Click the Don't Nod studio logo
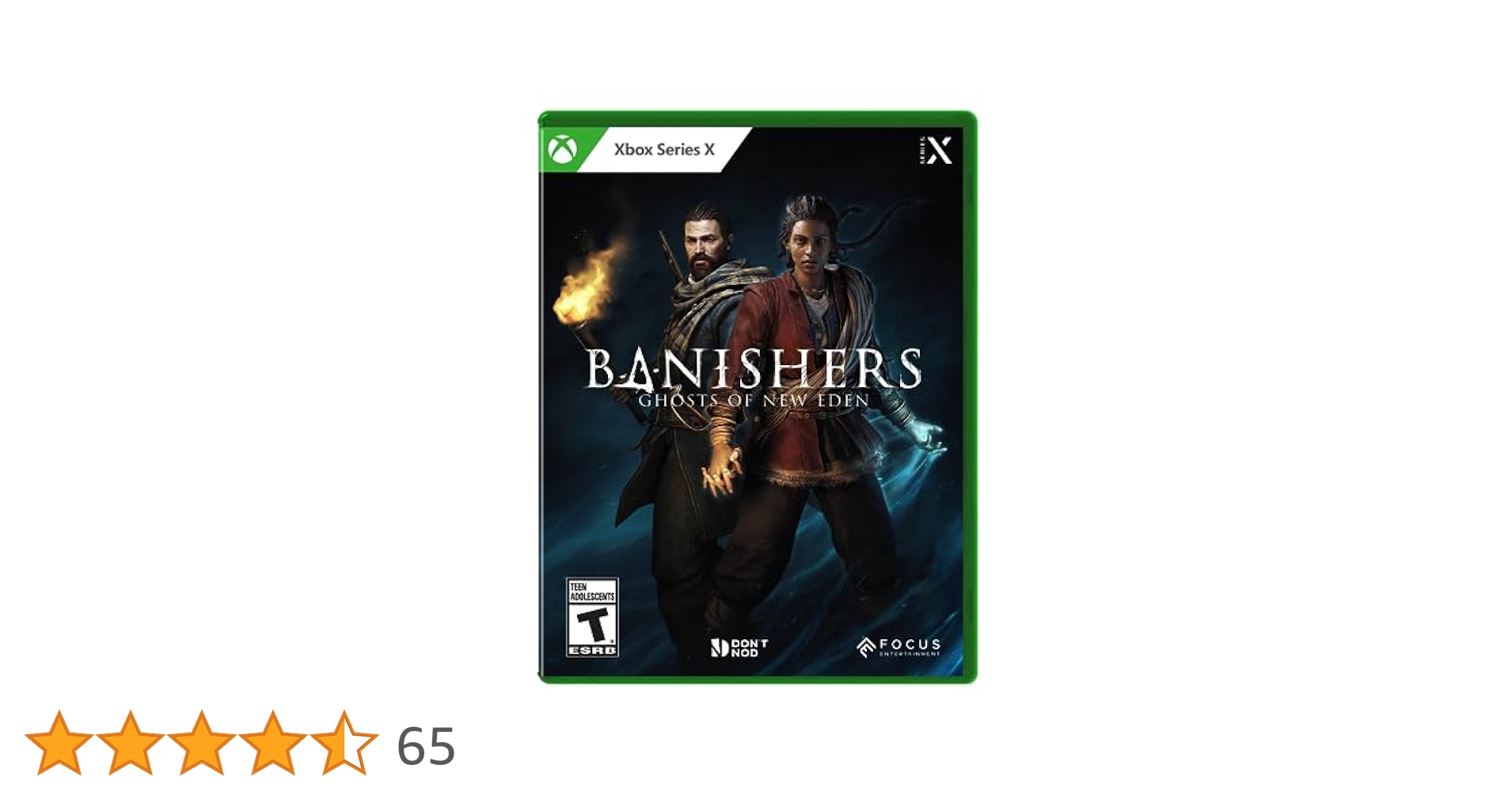Image resolution: width=1512 pixels, height=792 pixels. (x=739, y=648)
